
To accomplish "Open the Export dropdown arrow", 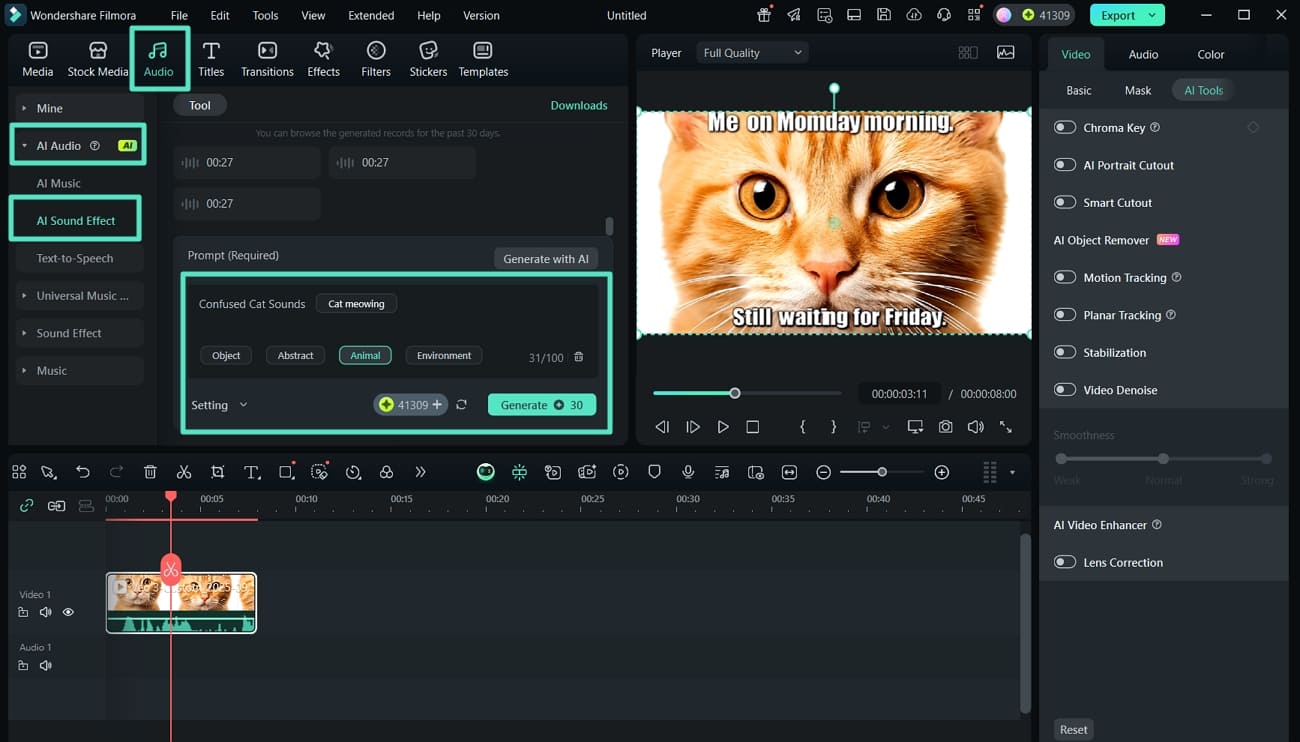I will [1152, 15].
